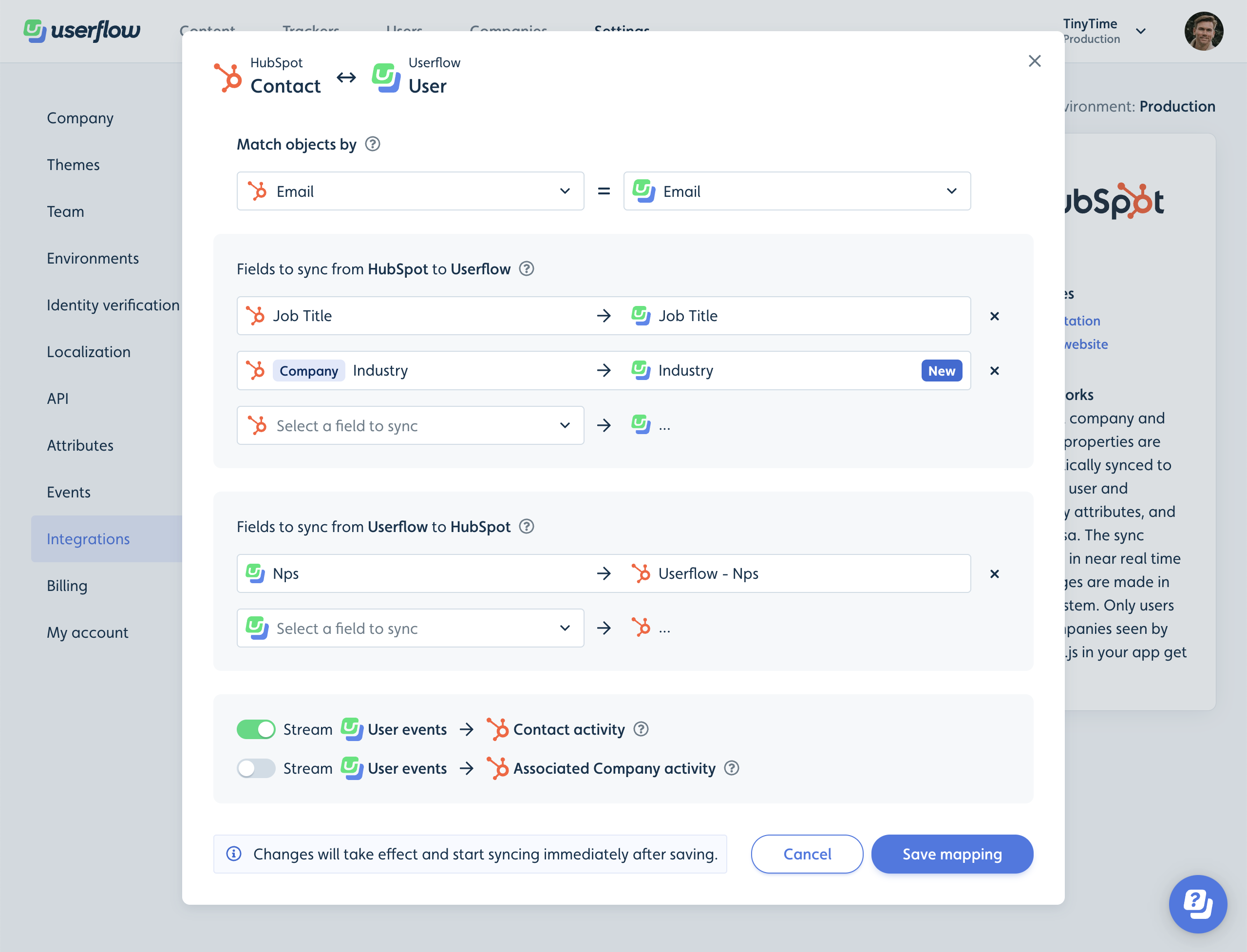Go to Localization settings

click(x=88, y=352)
